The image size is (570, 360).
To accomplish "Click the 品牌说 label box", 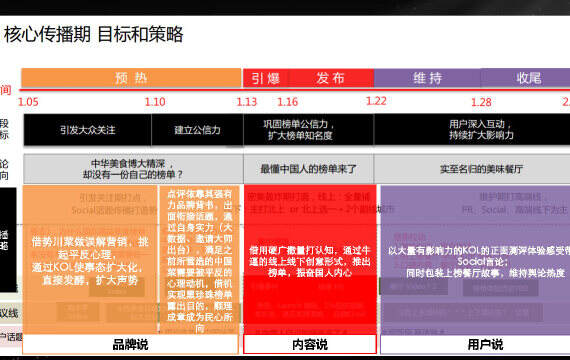I will tap(131, 344).
